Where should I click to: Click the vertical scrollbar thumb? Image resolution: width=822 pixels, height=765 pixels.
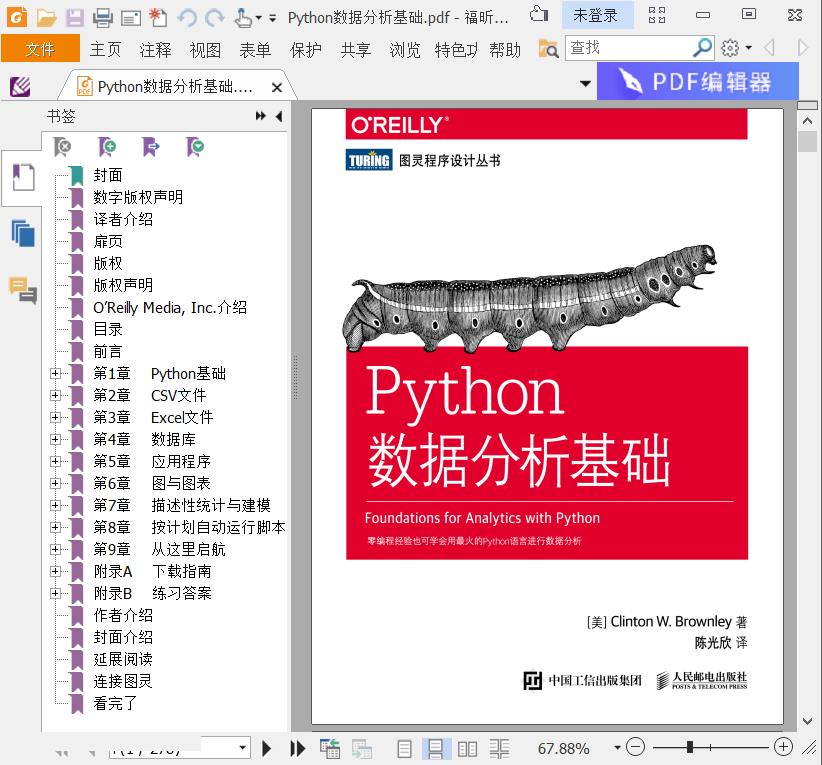(807, 141)
